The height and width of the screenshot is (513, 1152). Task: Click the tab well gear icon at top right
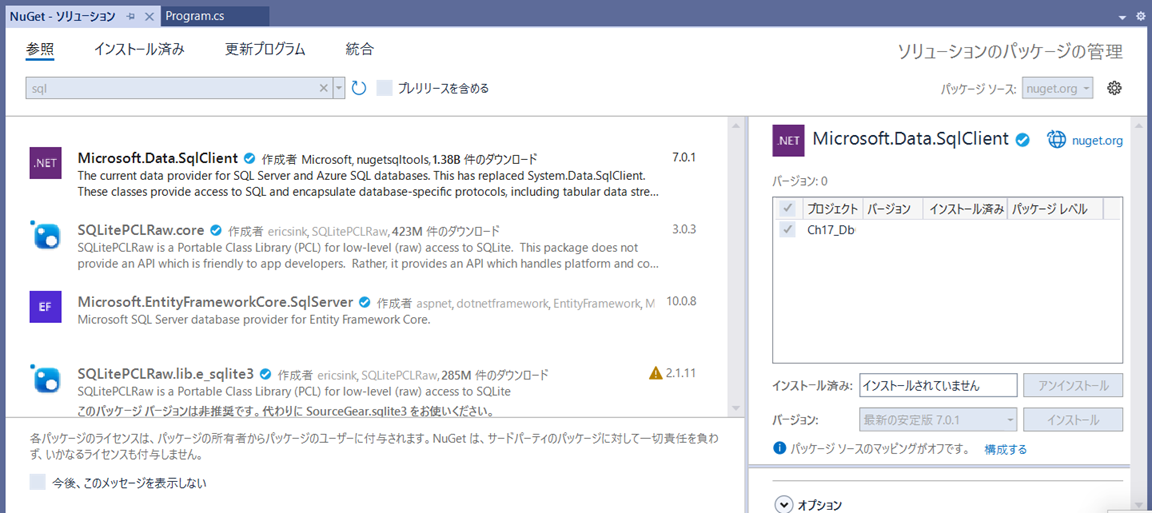[x=1141, y=16]
